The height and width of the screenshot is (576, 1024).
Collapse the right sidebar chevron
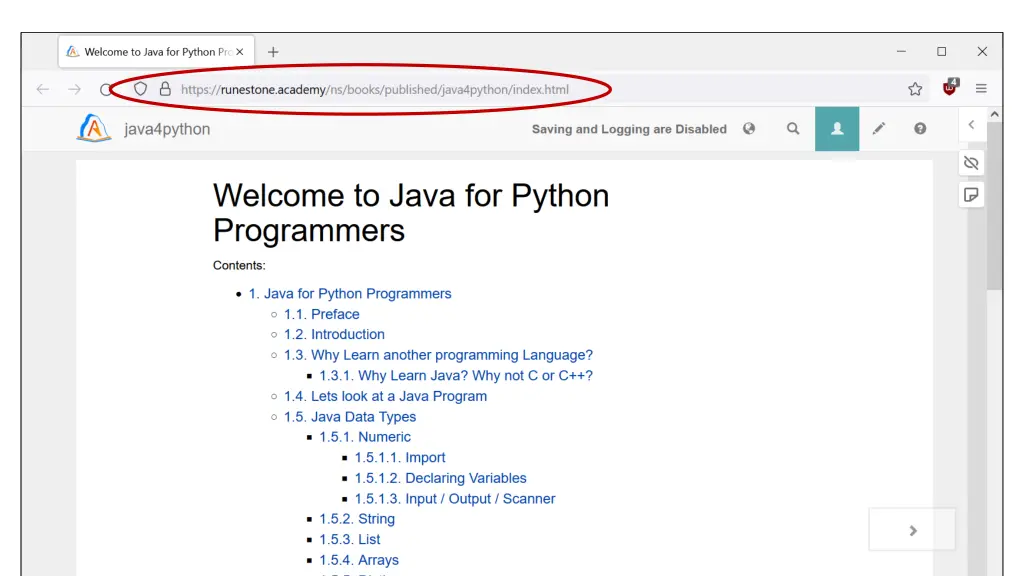coord(971,125)
